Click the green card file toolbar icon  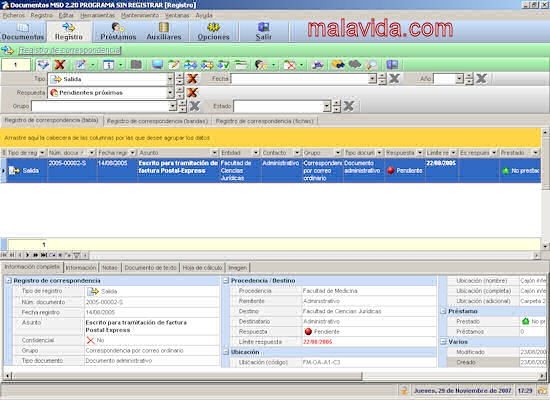241,65
